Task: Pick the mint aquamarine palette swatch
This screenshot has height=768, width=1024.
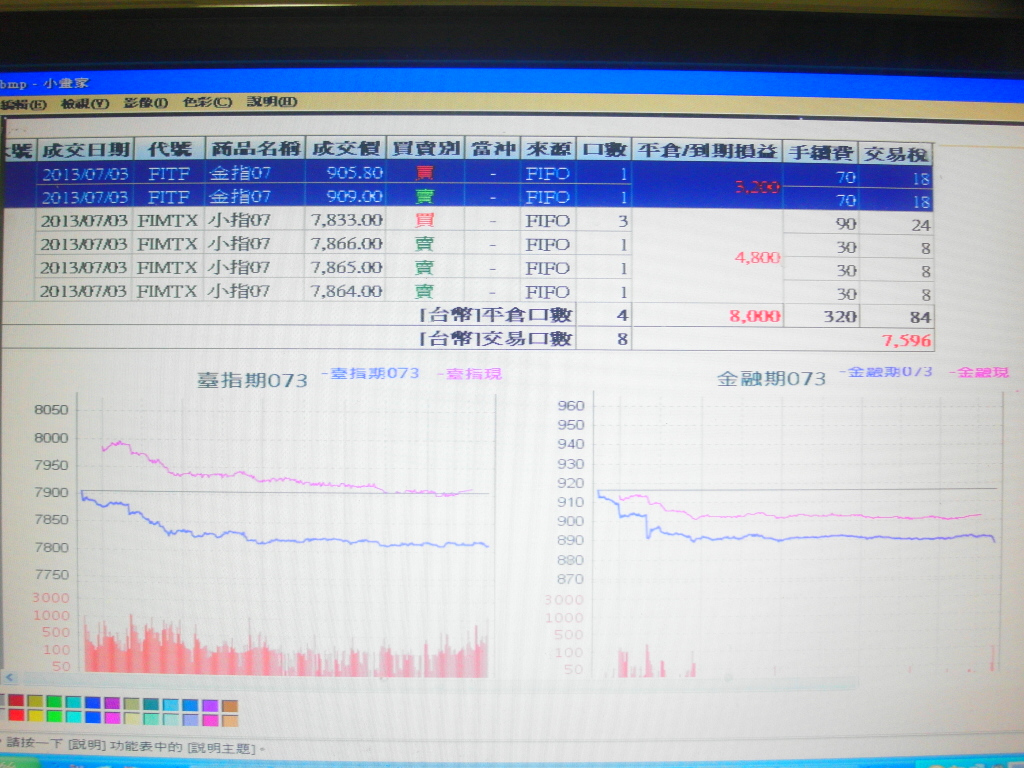Action: 152,718
